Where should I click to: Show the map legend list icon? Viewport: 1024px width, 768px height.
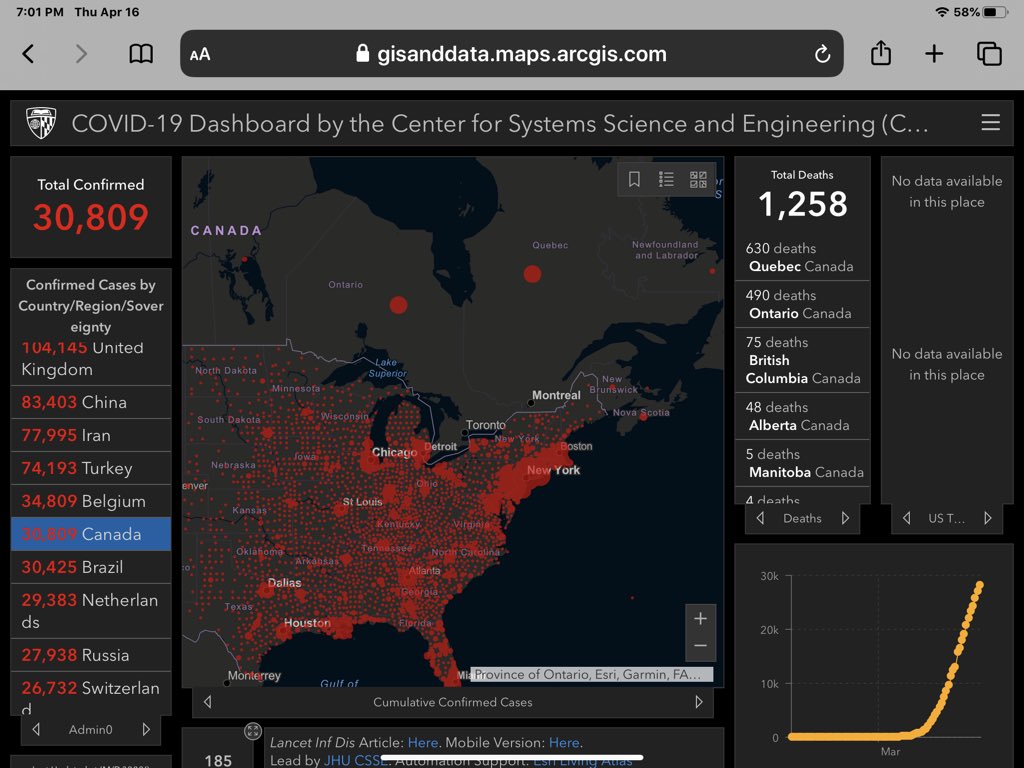[666, 179]
